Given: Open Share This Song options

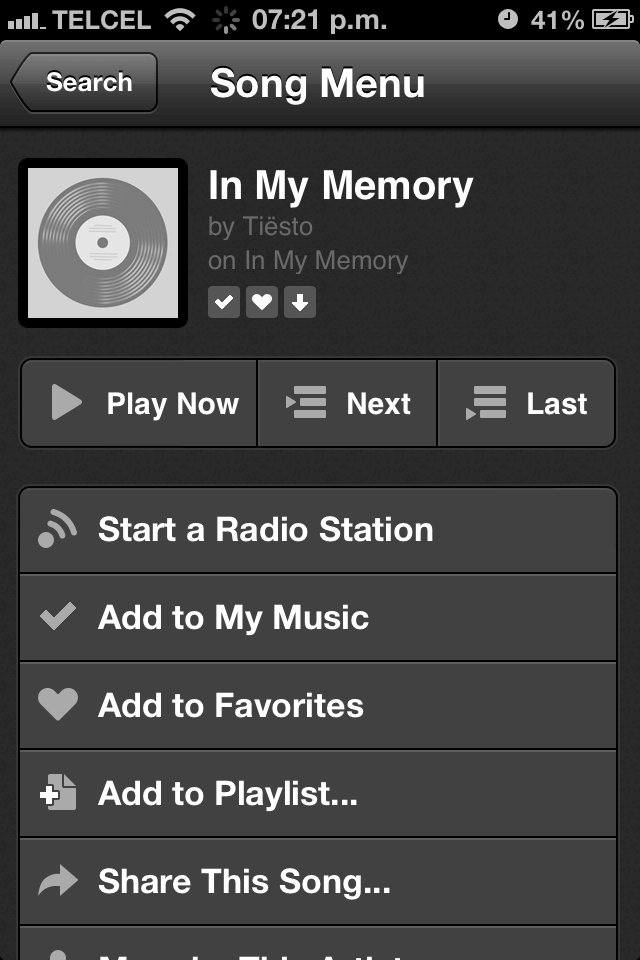Looking at the screenshot, I should point(244,881).
